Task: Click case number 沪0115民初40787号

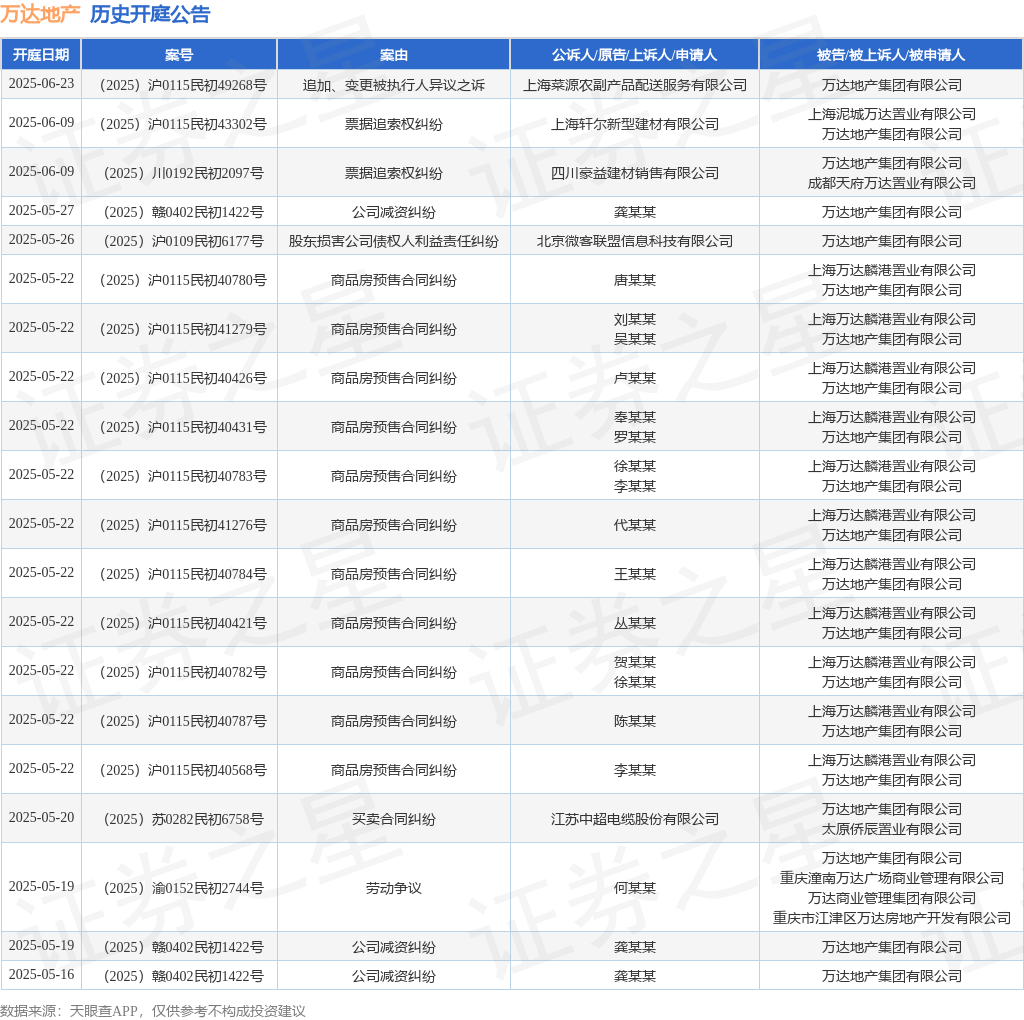Action: point(183,721)
